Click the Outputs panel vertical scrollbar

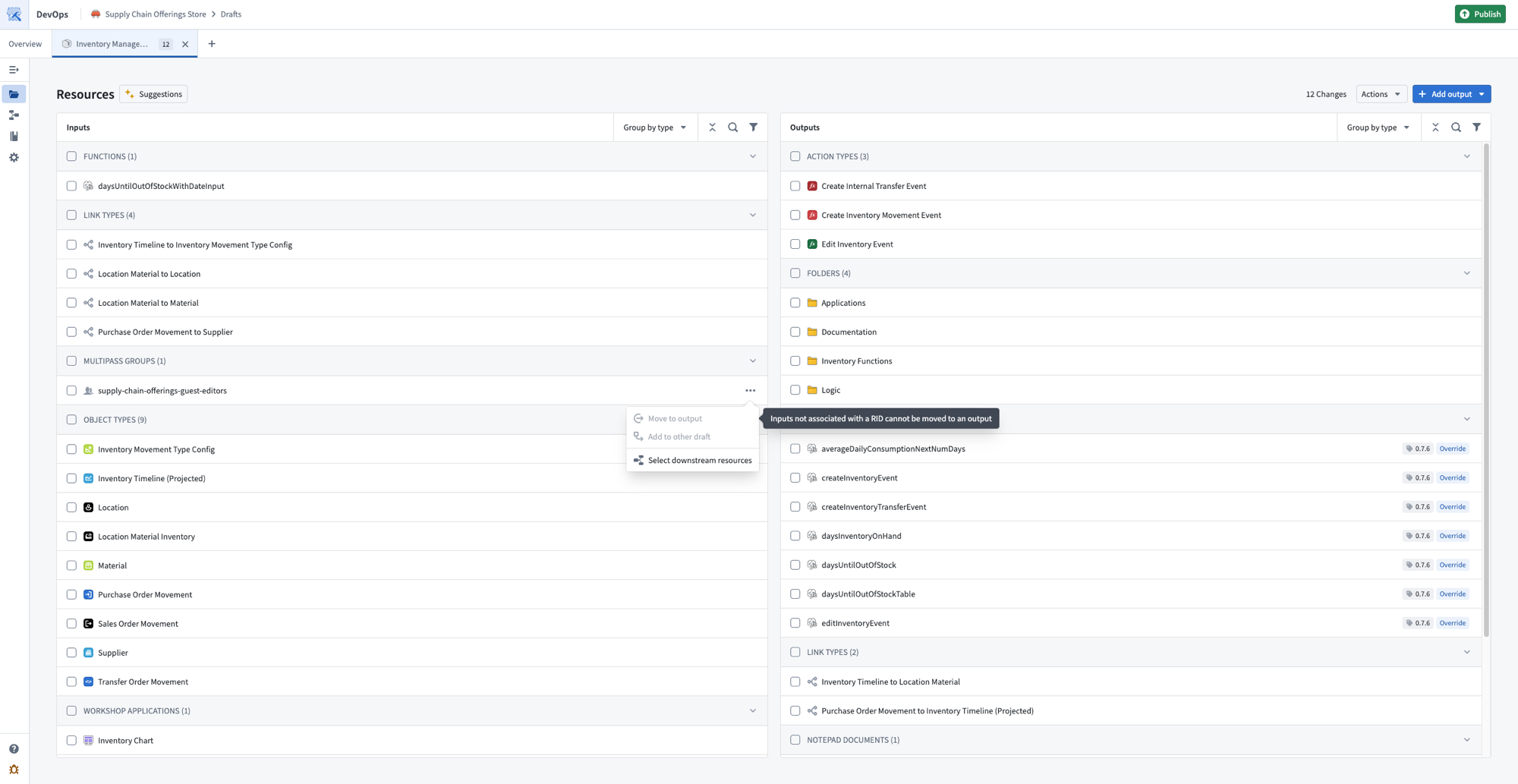[x=1486, y=390]
